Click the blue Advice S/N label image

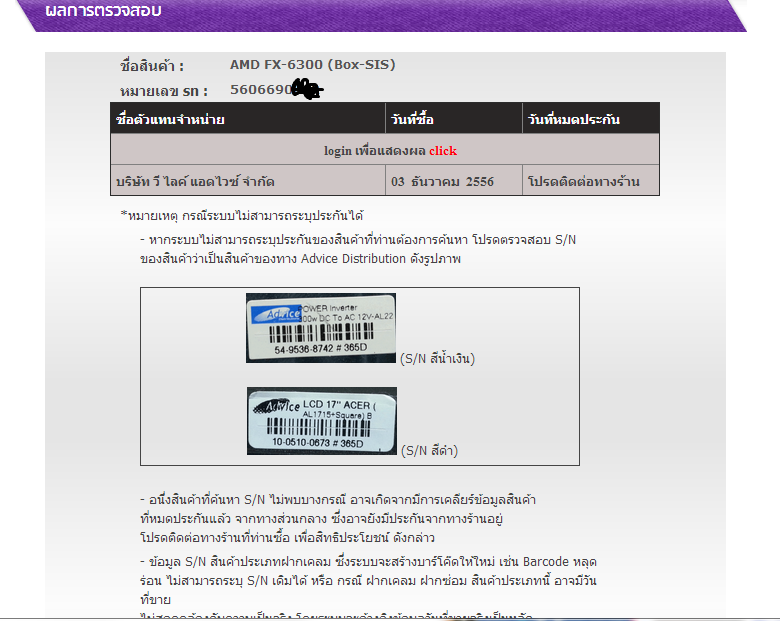click(x=321, y=328)
